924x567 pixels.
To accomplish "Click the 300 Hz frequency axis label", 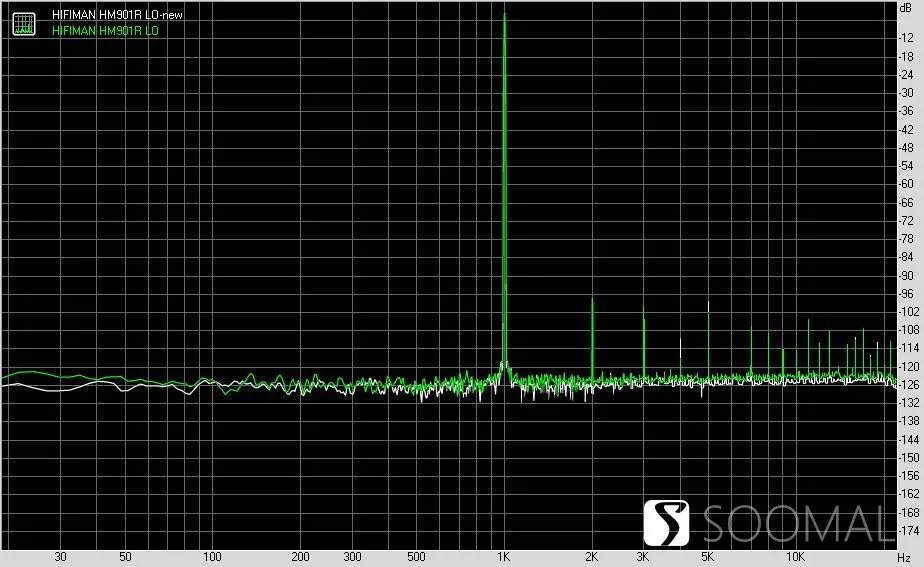I will pyautogui.click(x=352, y=556).
